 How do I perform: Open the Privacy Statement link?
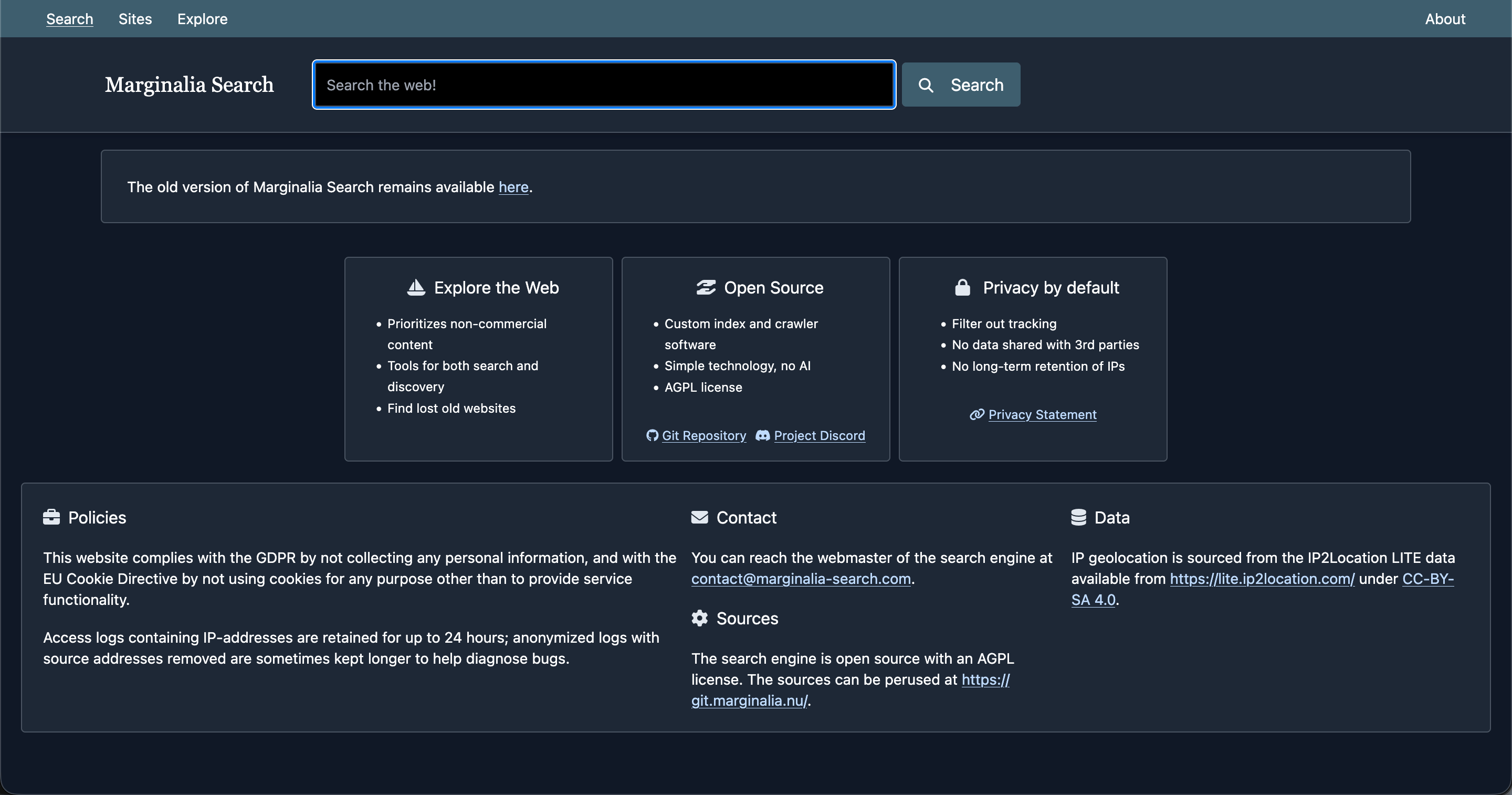[x=1043, y=414]
